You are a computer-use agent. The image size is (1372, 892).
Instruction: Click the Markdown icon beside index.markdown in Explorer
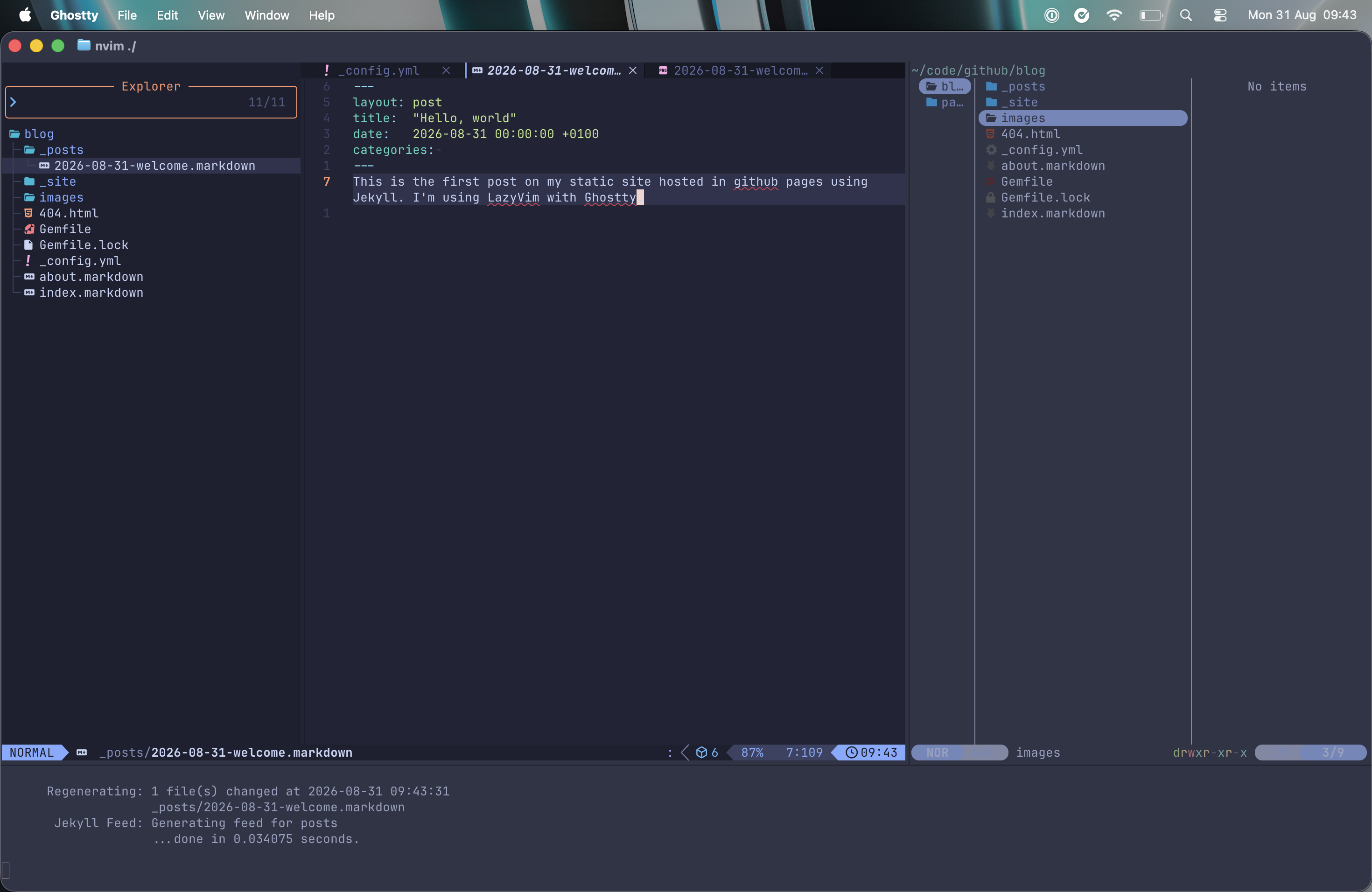click(x=29, y=293)
